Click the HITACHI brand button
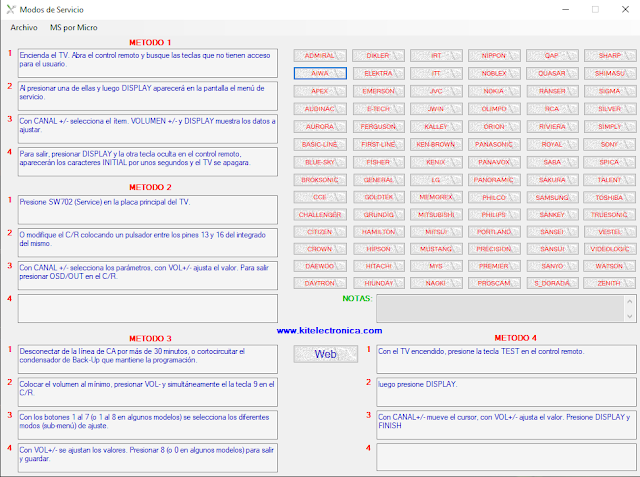The width and height of the screenshot is (640, 477). (378, 266)
